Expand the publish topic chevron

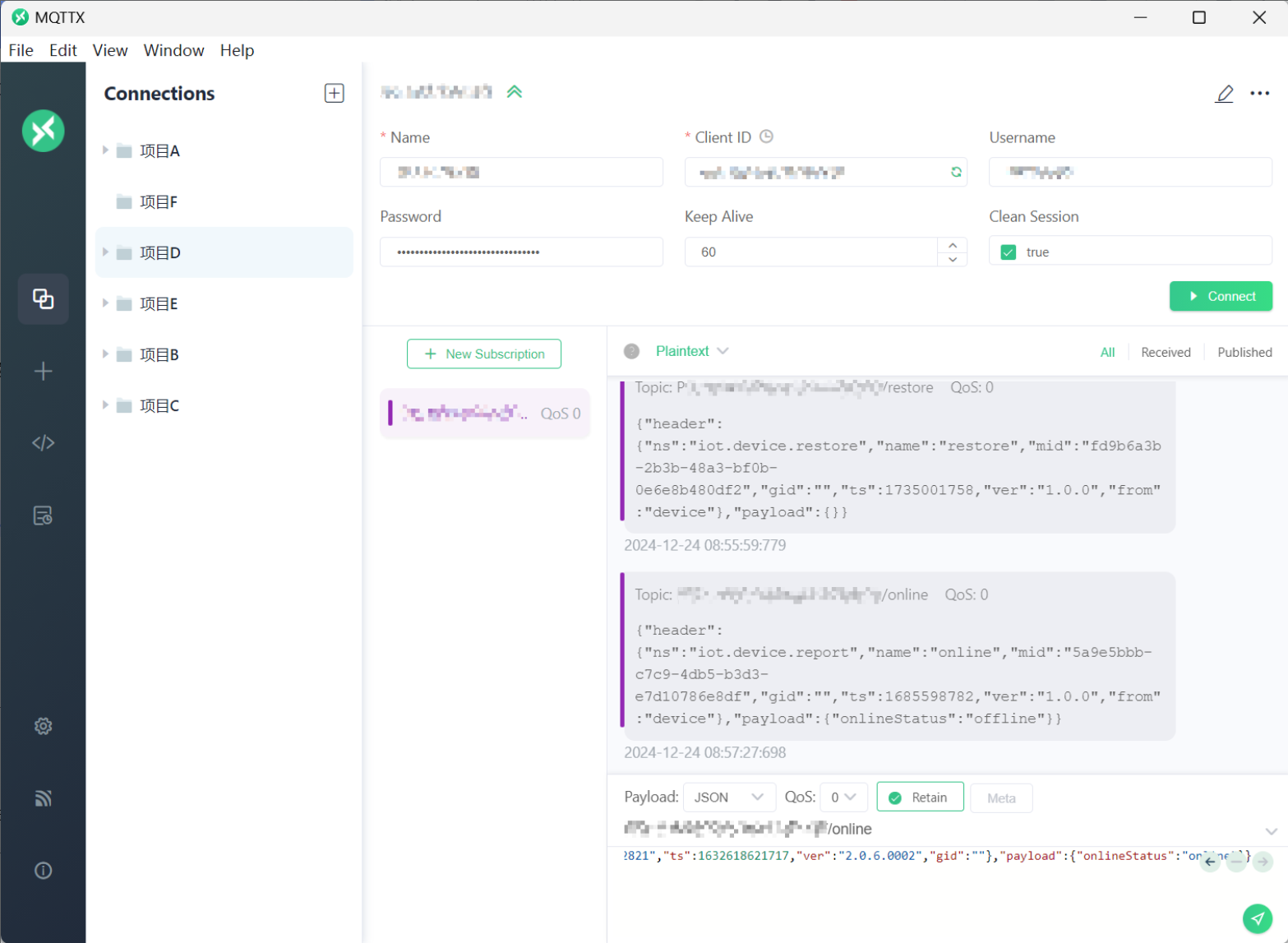click(1271, 831)
